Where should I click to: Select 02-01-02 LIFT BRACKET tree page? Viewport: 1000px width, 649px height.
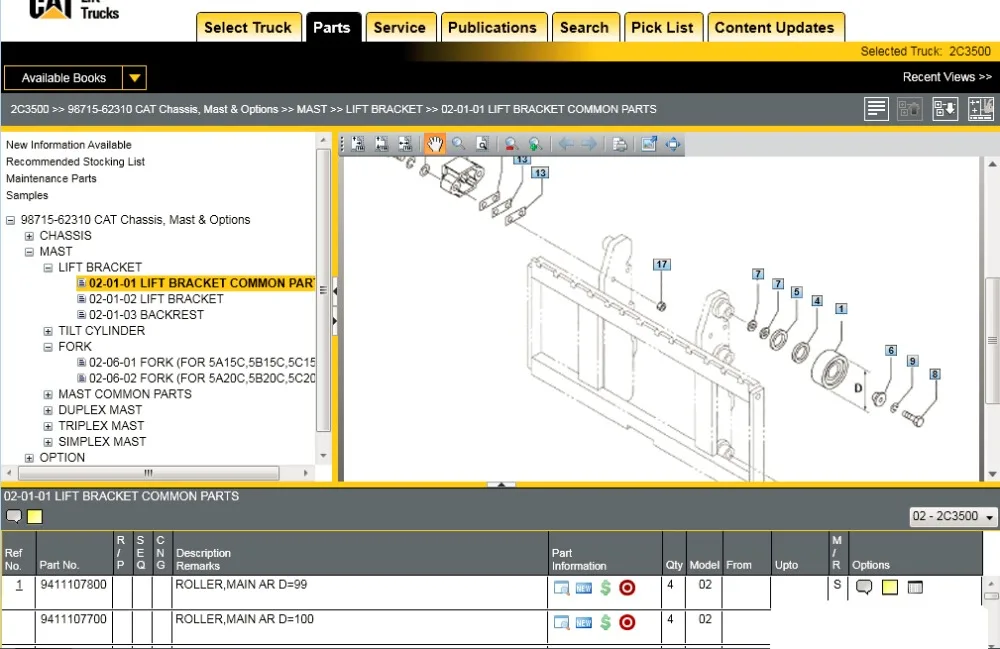(x=156, y=299)
